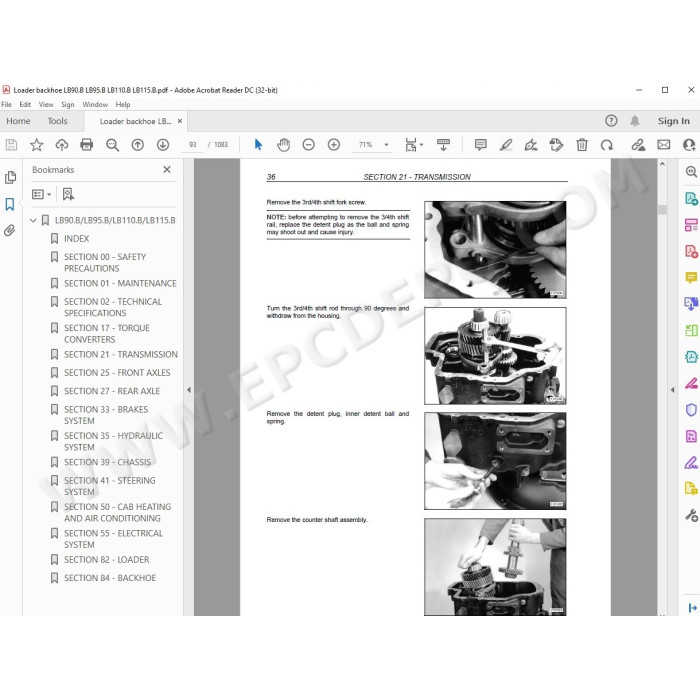
Task: Click the current page number field
Action: click(x=193, y=145)
